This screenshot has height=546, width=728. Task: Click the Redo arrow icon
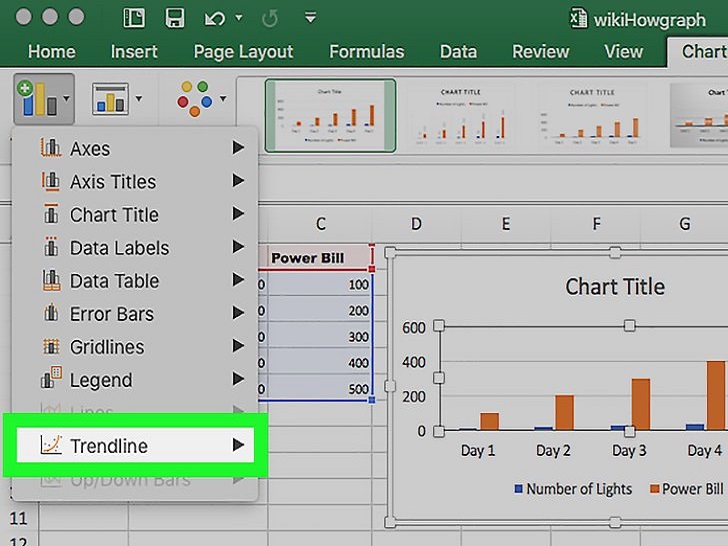pos(270,19)
